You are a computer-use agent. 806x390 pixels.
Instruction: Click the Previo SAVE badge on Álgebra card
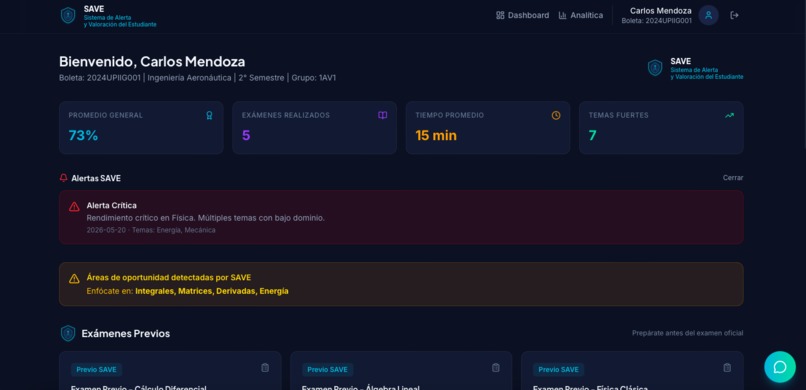pos(327,369)
